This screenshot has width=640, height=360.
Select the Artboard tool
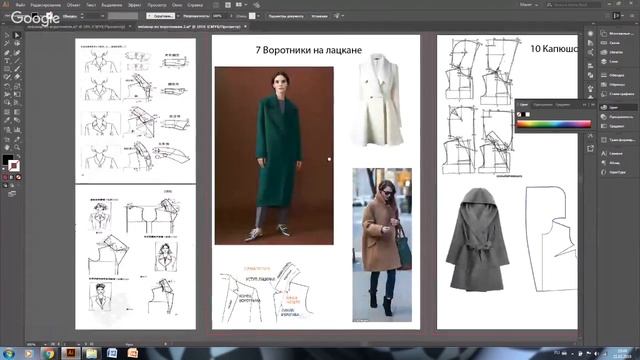point(7,139)
